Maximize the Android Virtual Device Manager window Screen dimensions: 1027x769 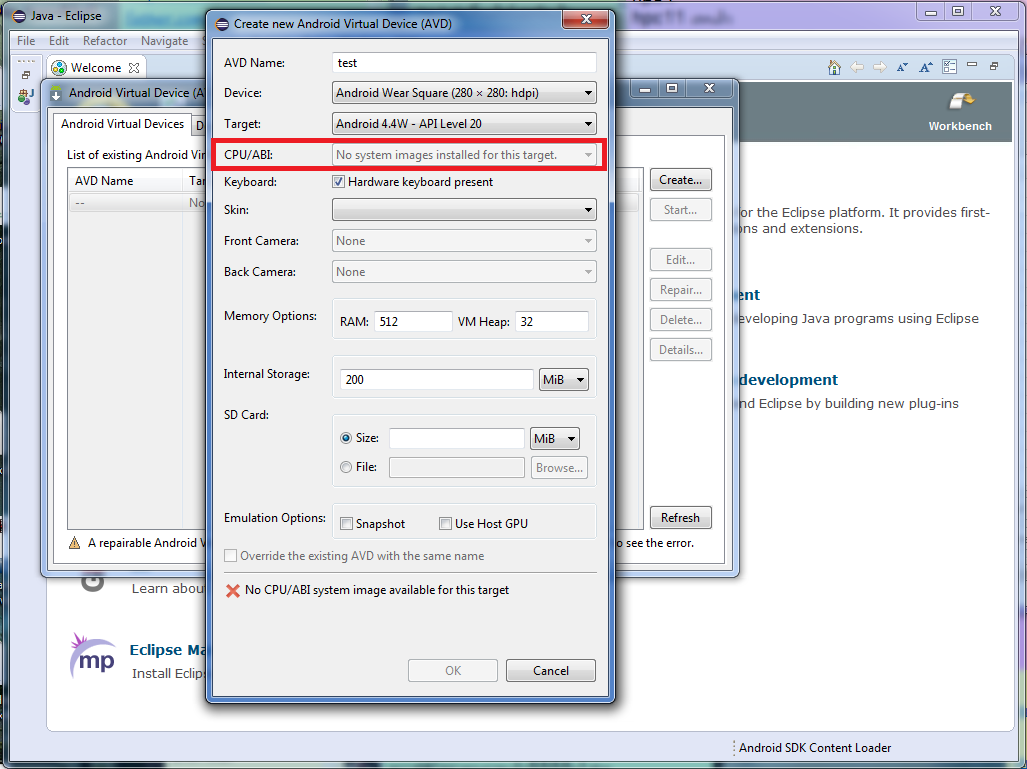pyautogui.click(x=672, y=88)
